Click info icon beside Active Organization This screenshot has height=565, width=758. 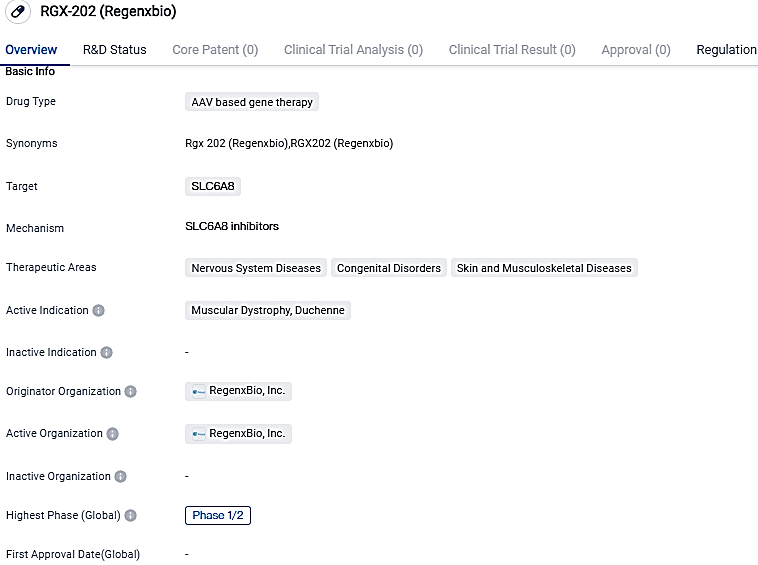pos(112,434)
